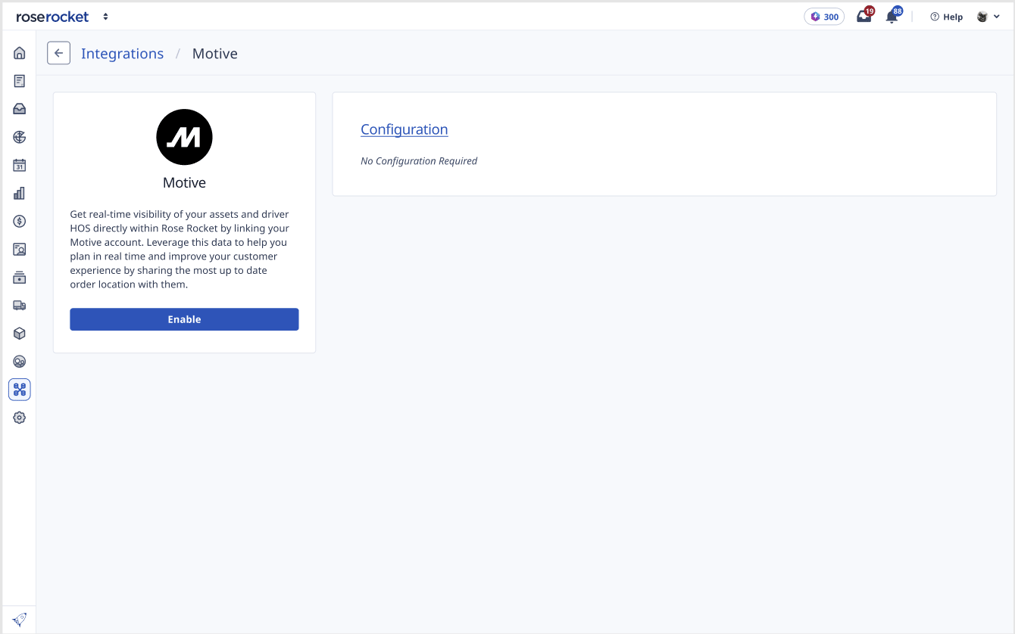The image size is (1015, 634).
Task: Click the document orders icon in sidebar
Action: (x=19, y=81)
